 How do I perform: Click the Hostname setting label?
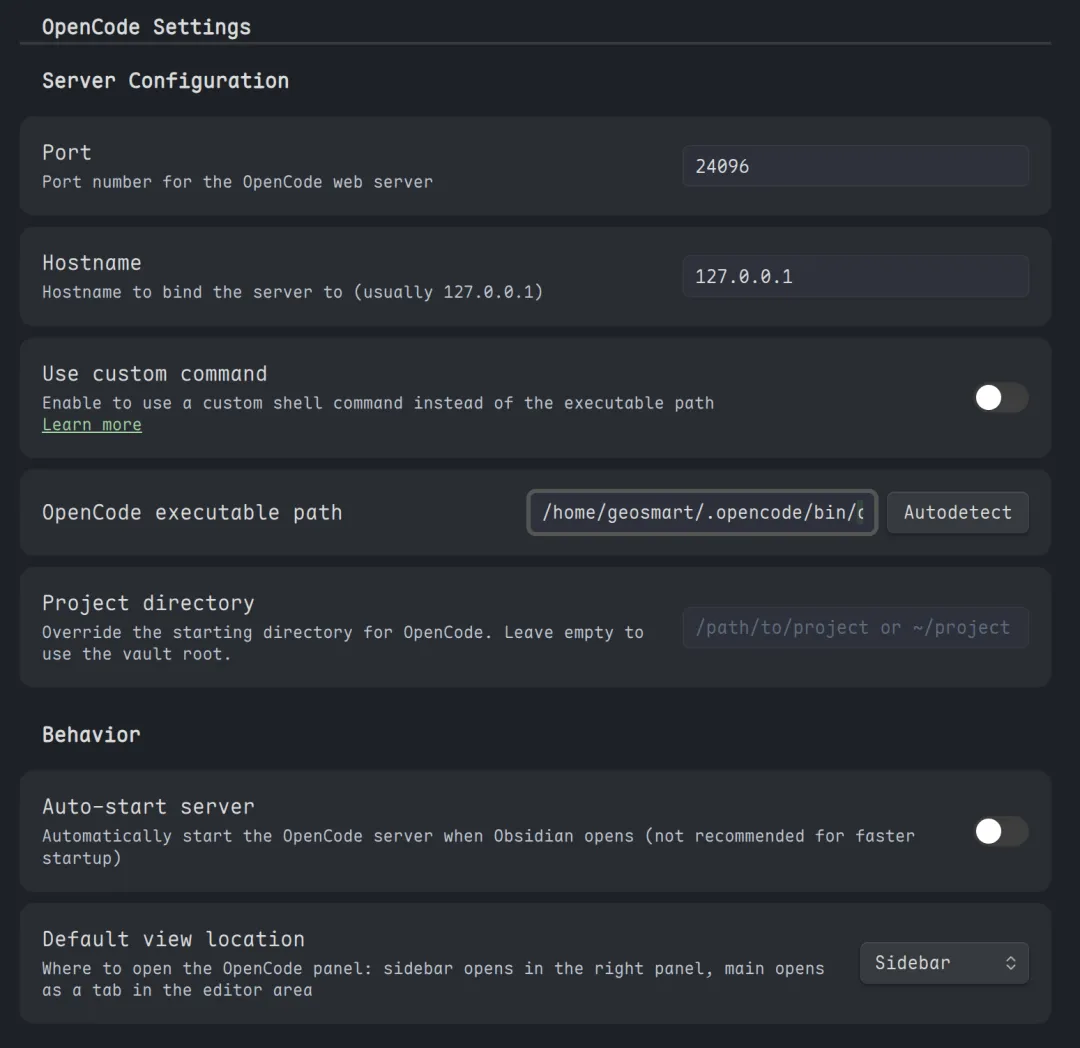pos(92,263)
